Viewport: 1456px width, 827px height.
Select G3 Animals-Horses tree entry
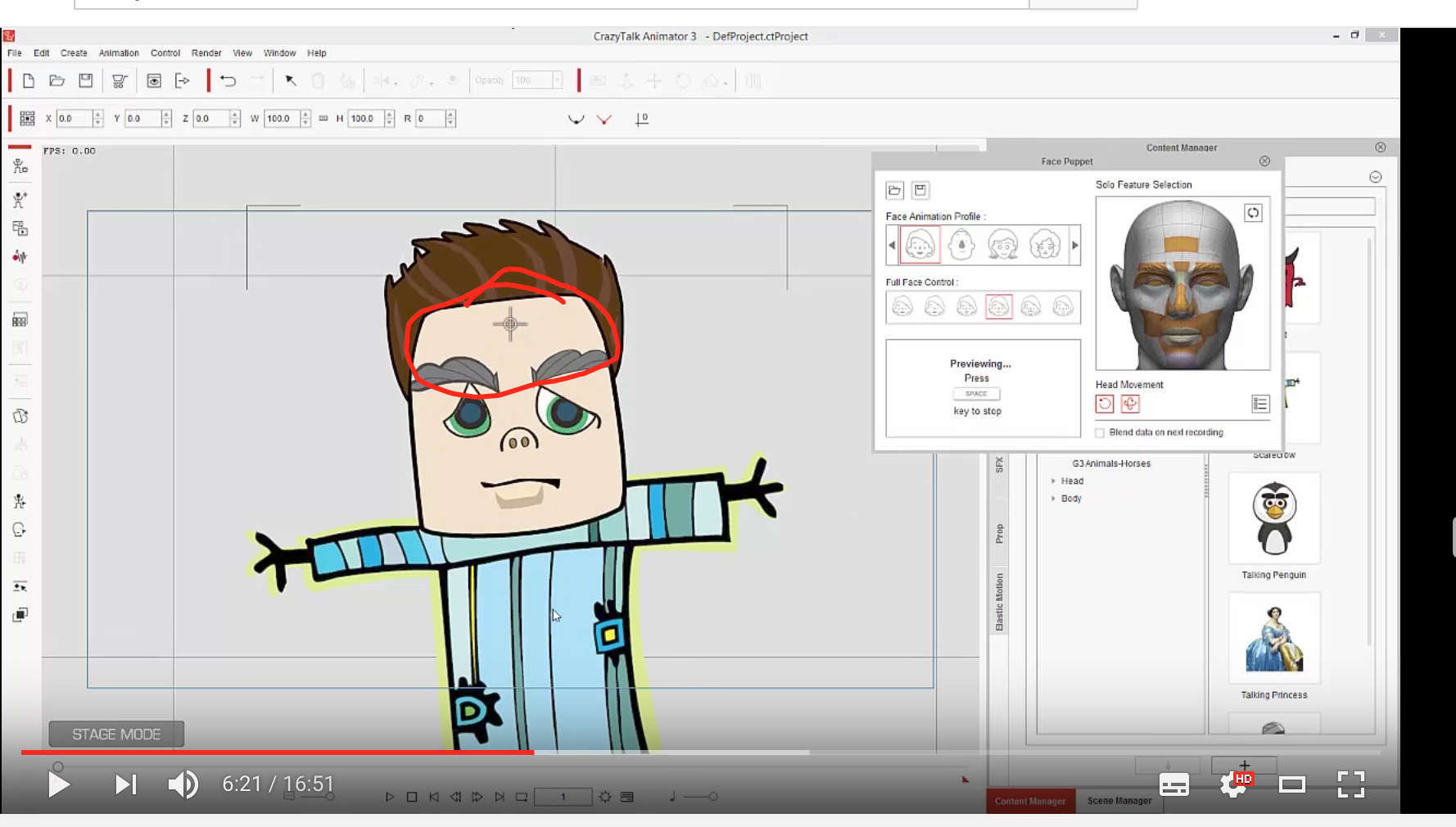1111,463
